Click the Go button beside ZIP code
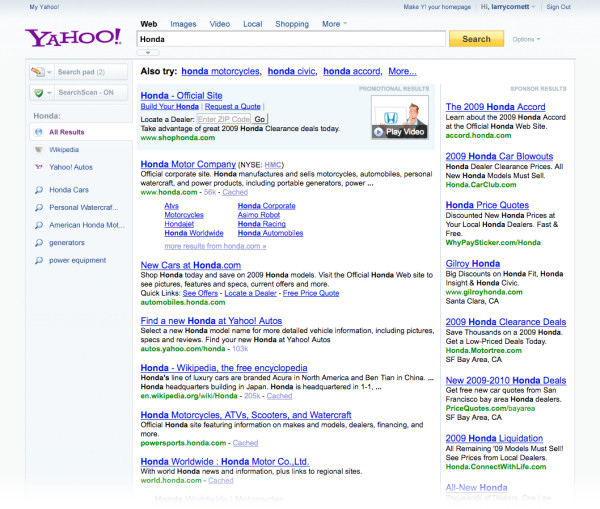This screenshot has width=600, height=509. coord(260,119)
